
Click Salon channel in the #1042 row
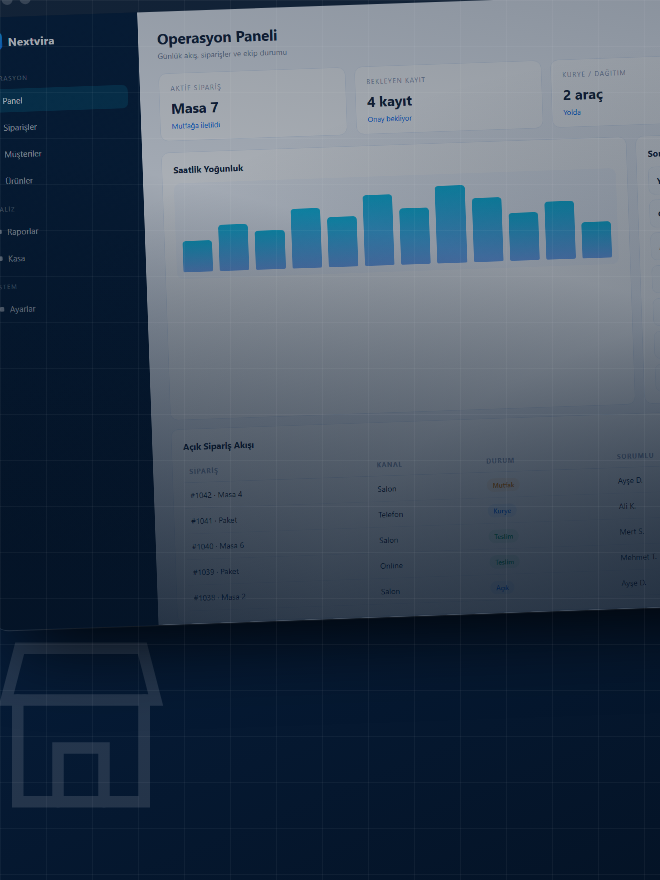click(x=387, y=489)
